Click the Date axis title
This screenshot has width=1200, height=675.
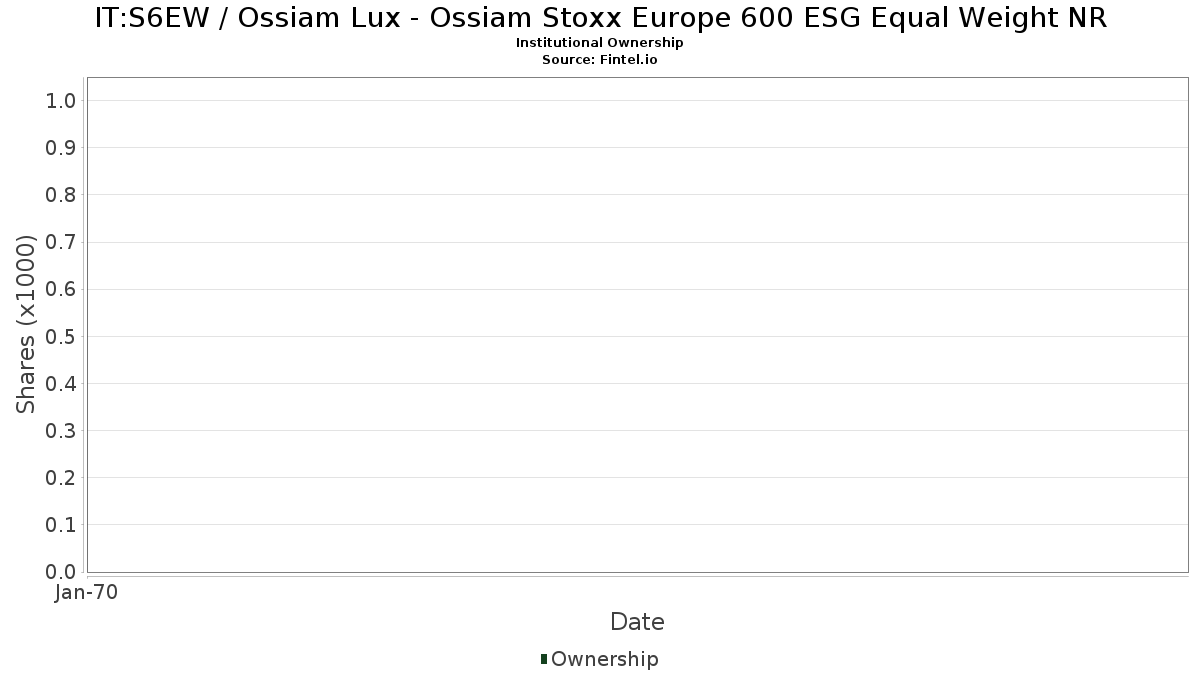[x=637, y=622]
